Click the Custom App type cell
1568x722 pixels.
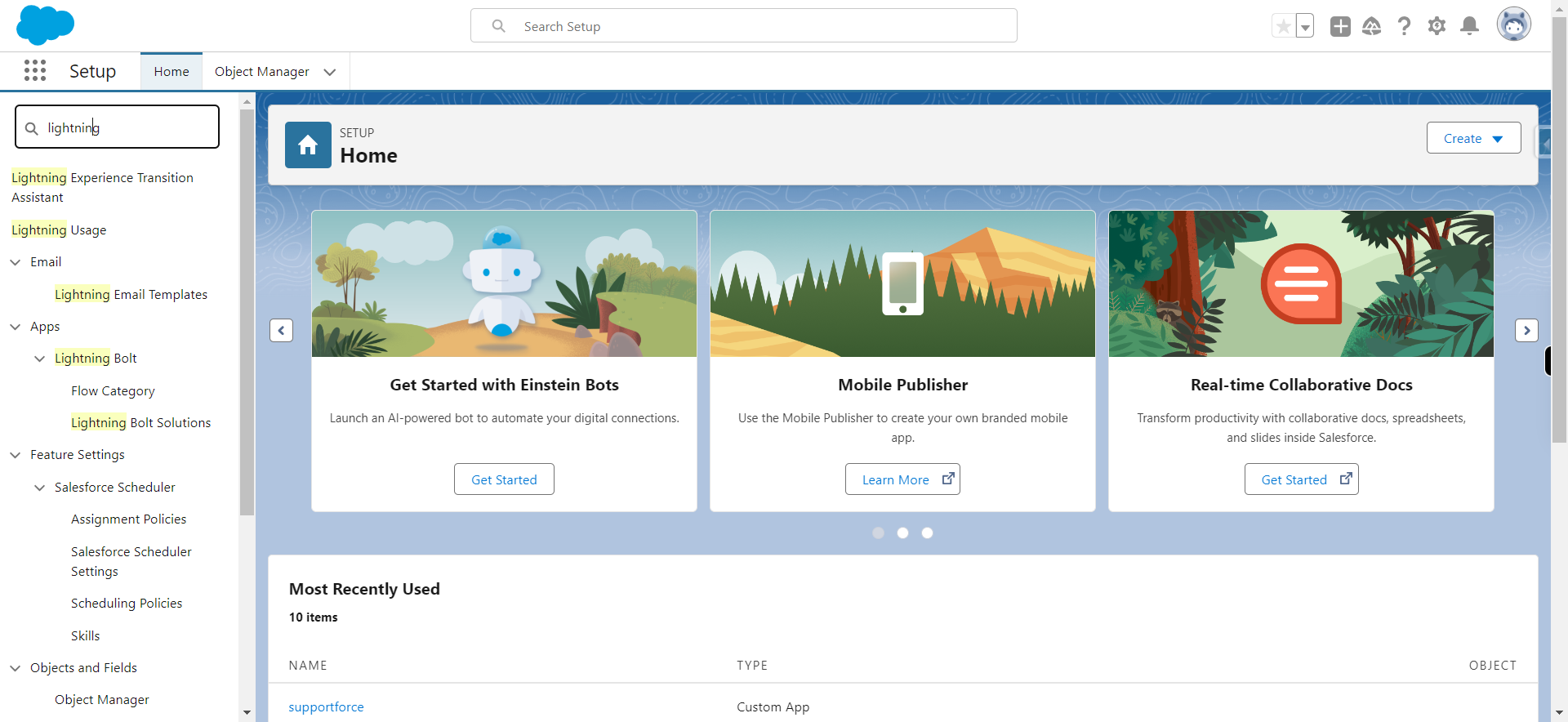[773, 706]
